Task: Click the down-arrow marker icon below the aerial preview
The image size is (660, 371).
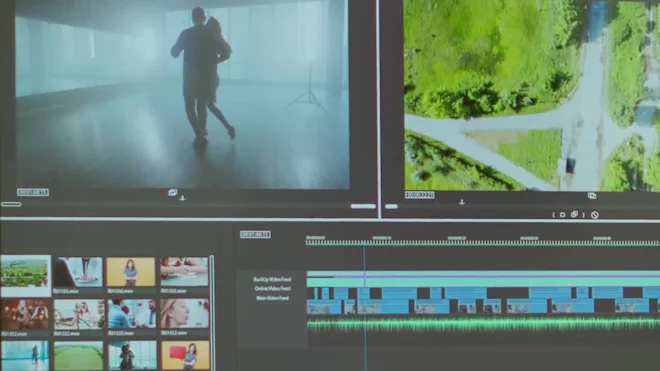Action: (462, 202)
